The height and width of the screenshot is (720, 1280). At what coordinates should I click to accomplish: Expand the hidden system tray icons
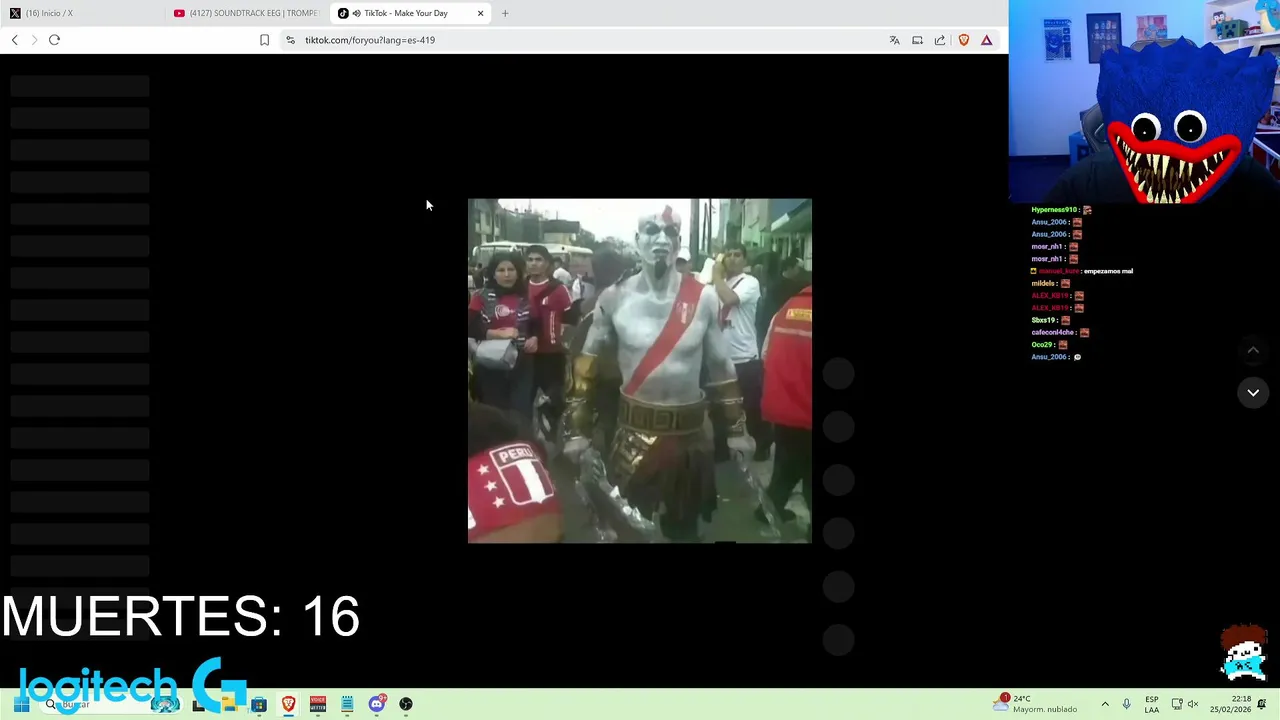point(1105,704)
